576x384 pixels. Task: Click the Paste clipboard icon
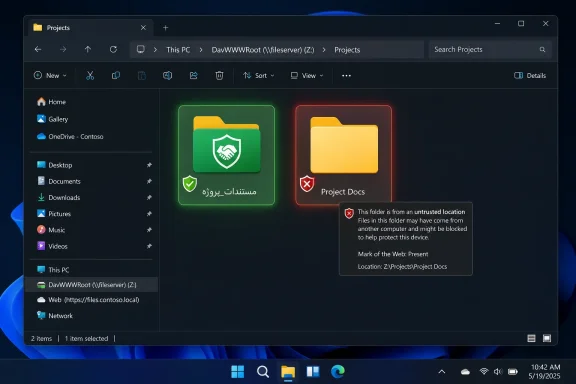141,75
